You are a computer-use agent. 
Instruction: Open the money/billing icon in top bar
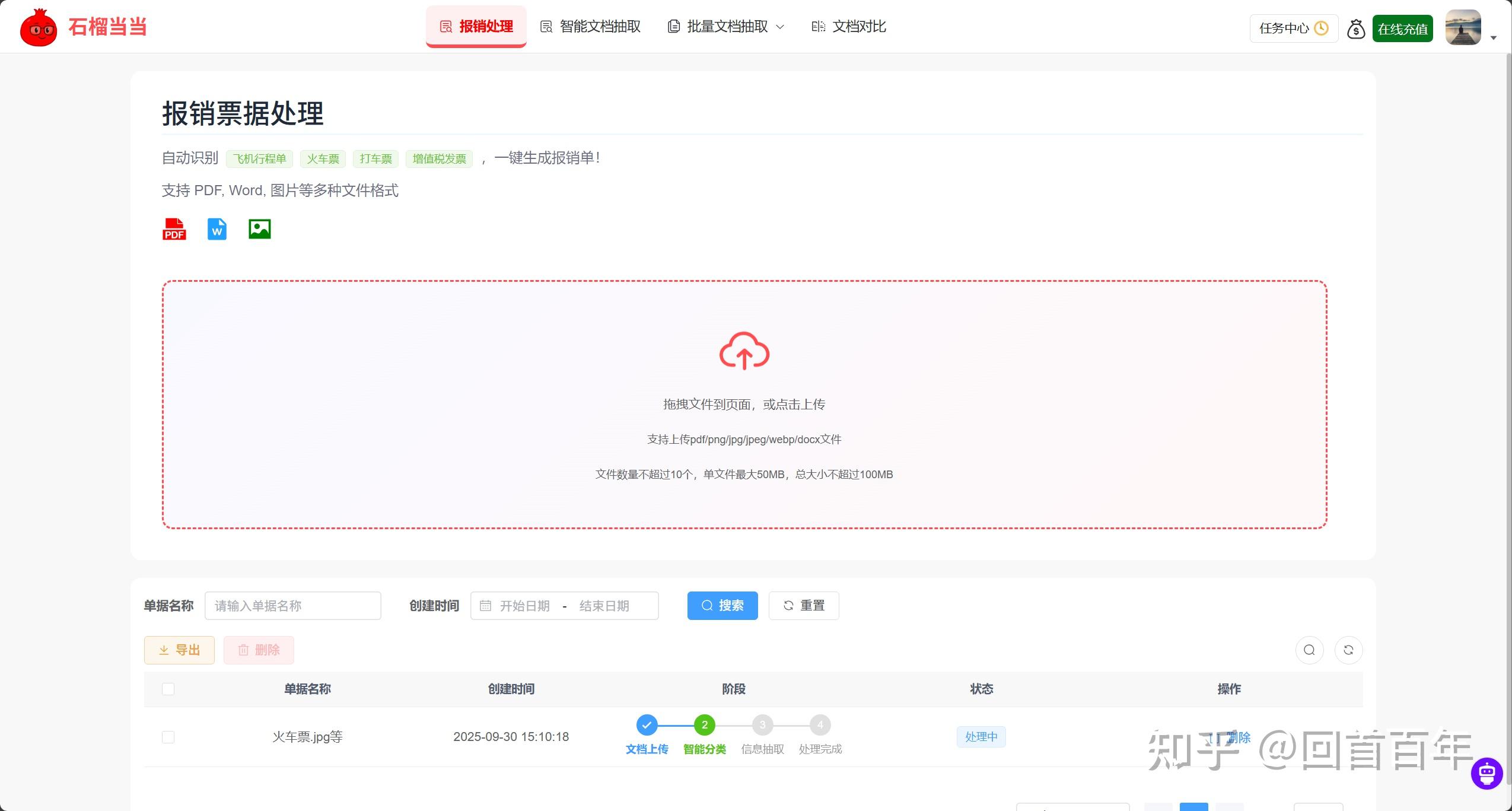click(x=1355, y=28)
